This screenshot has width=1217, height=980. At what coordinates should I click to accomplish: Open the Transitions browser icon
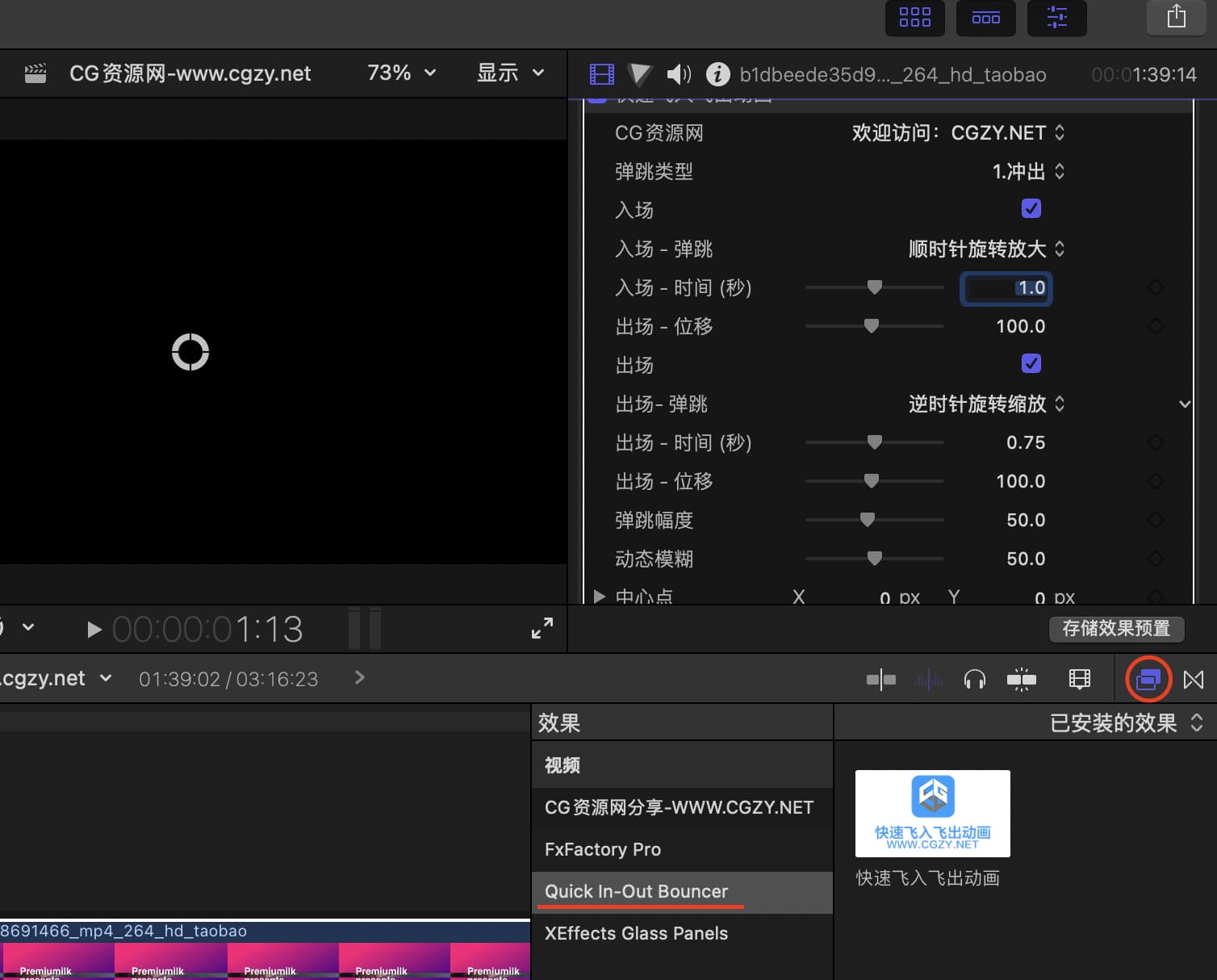coord(1194,680)
